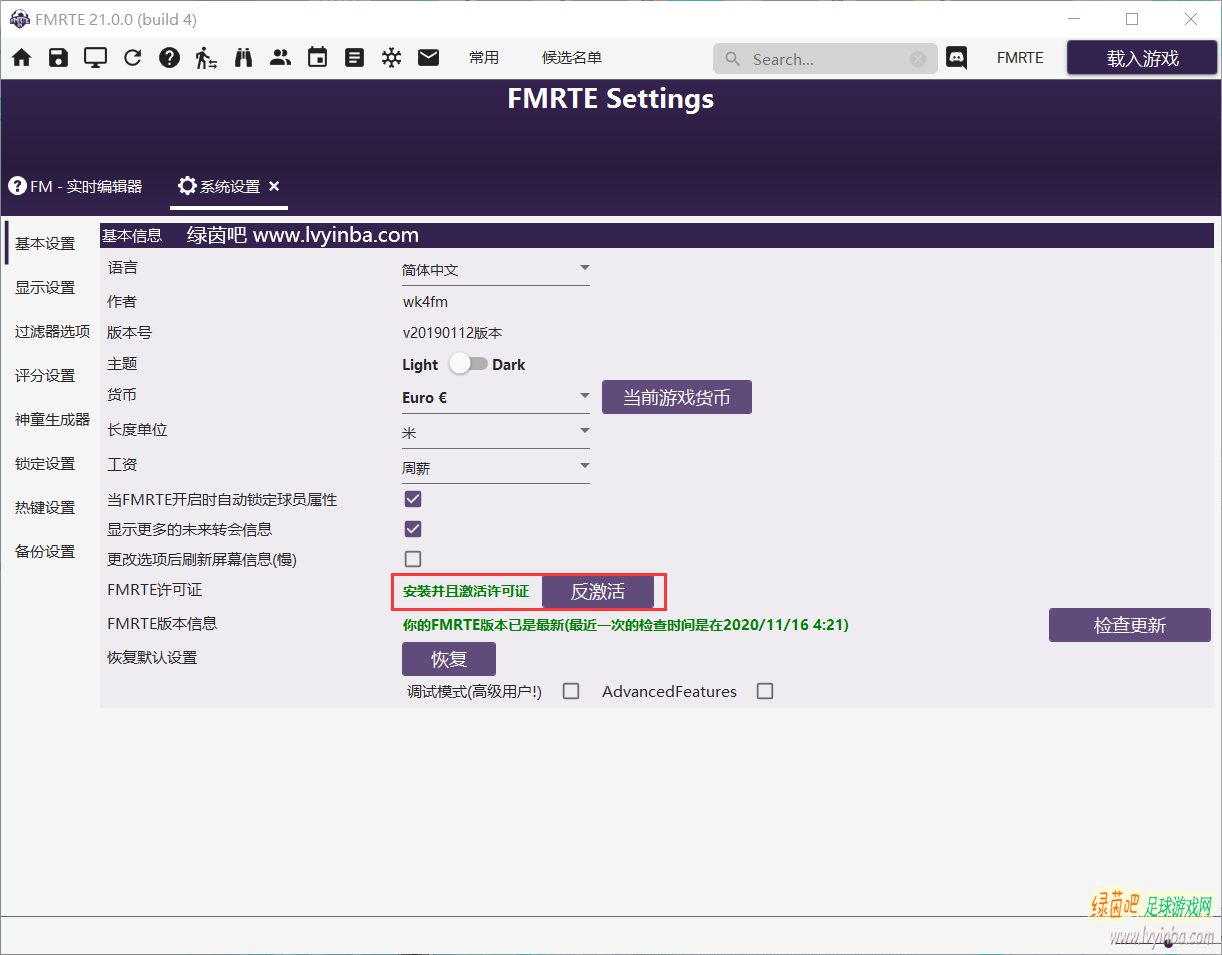Toggle 当FMRTE开启时自动锁定球员属性 checkbox

(413, 499)
